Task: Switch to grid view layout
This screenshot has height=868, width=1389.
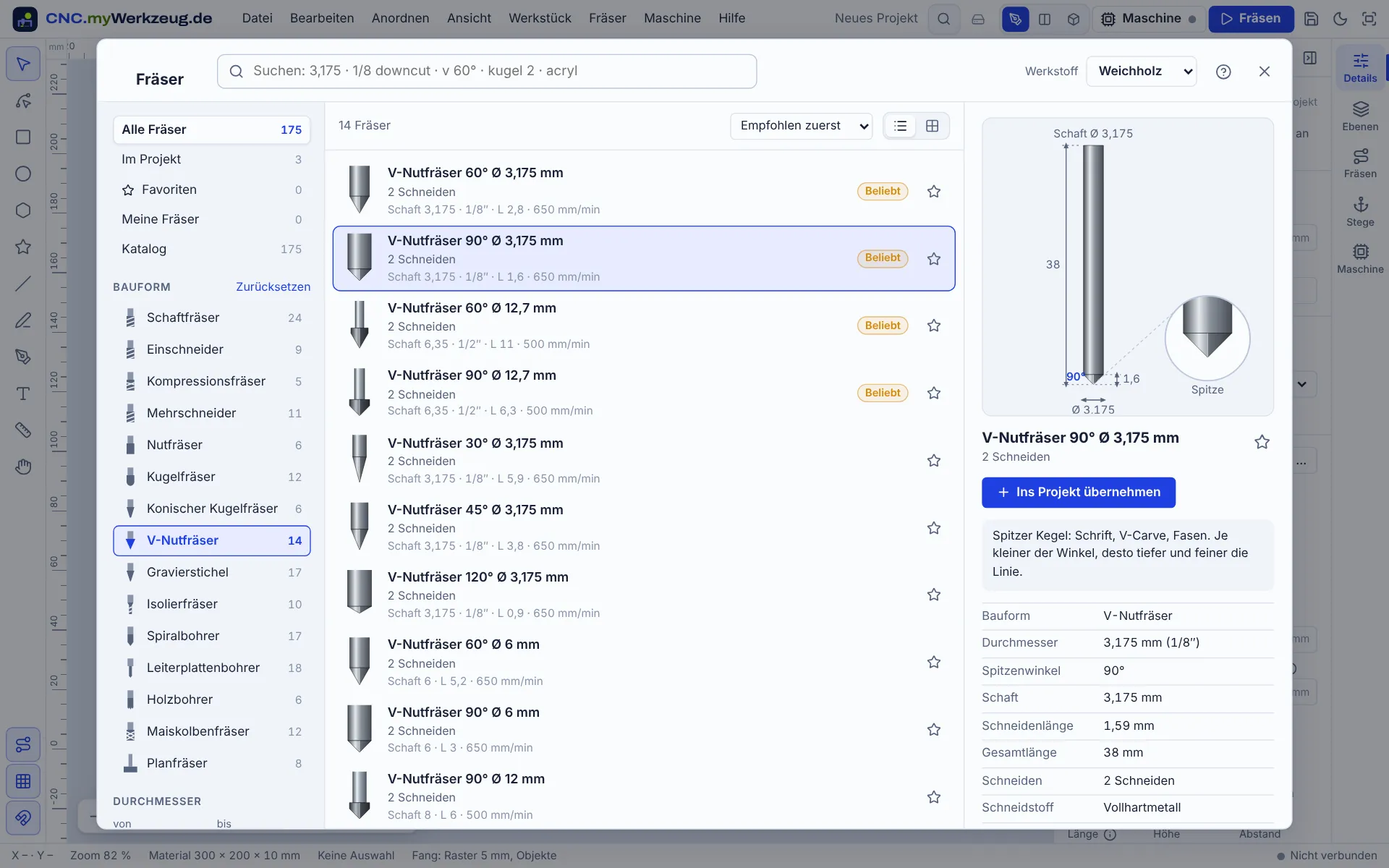Action: [932, 126]
